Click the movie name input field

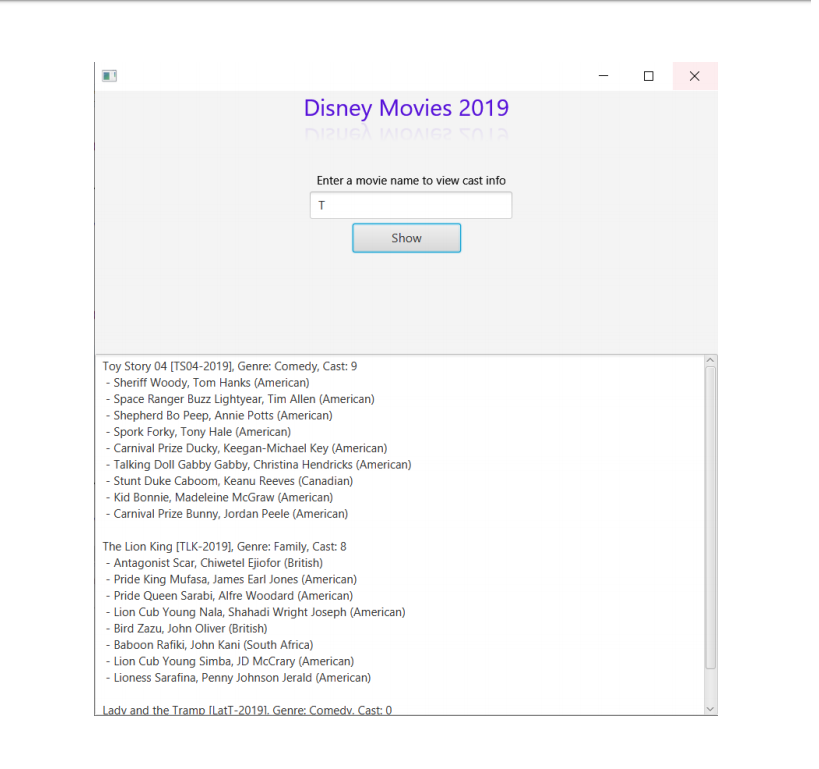(410, 204)
